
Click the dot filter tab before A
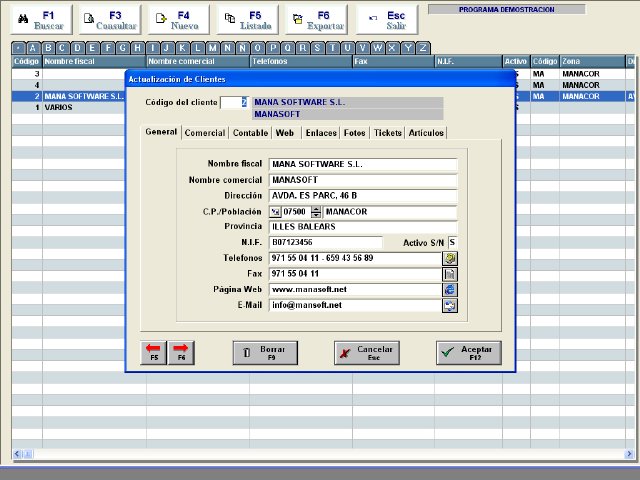[x=18, y=48]
